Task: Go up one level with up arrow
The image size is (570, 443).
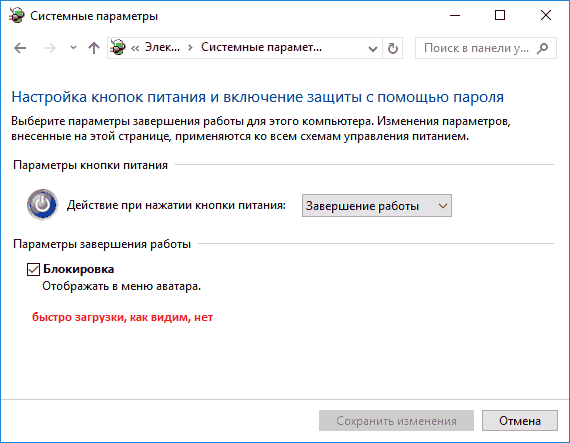Action: 94,48
